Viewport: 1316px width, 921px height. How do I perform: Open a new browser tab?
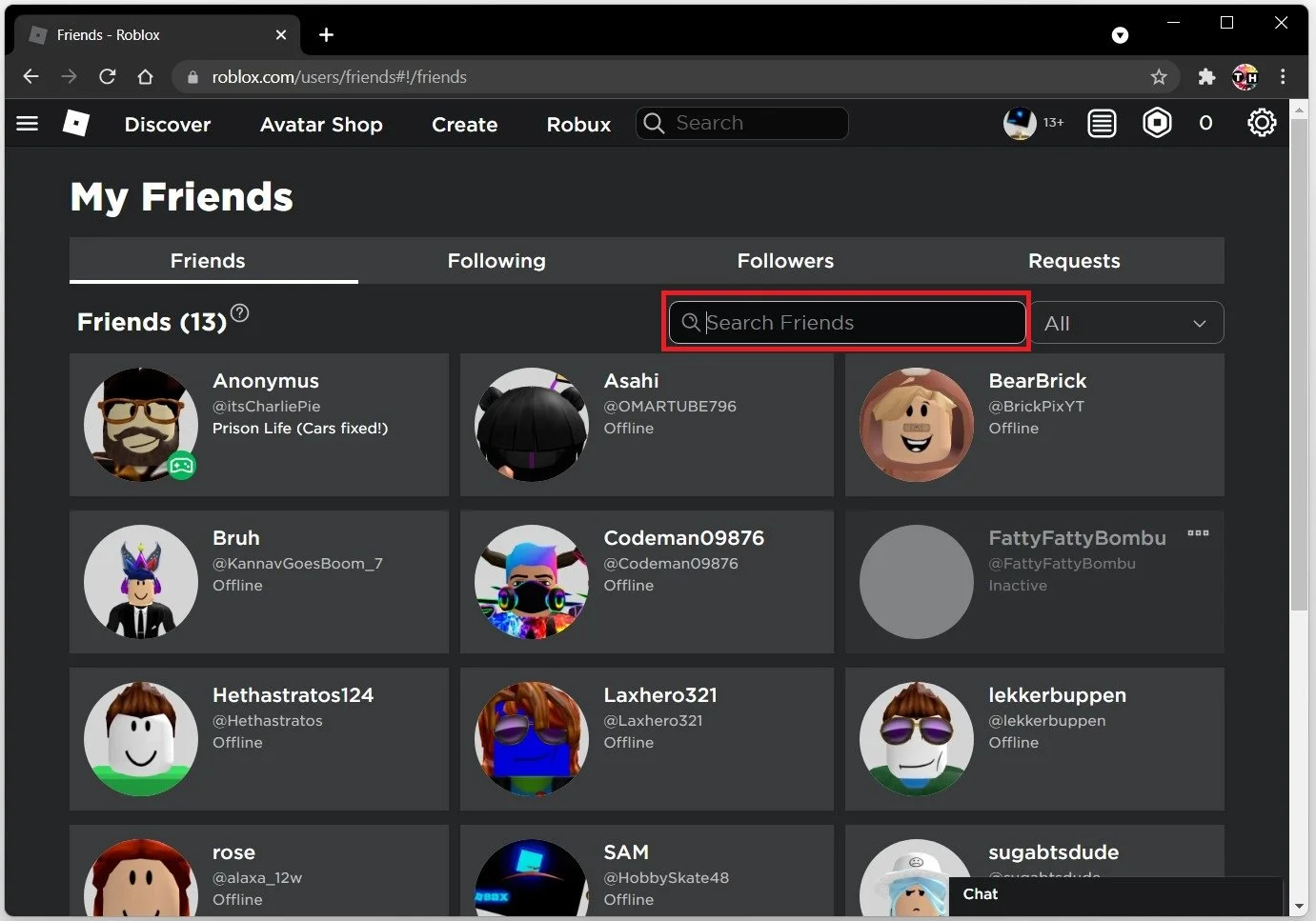(326, 35)
